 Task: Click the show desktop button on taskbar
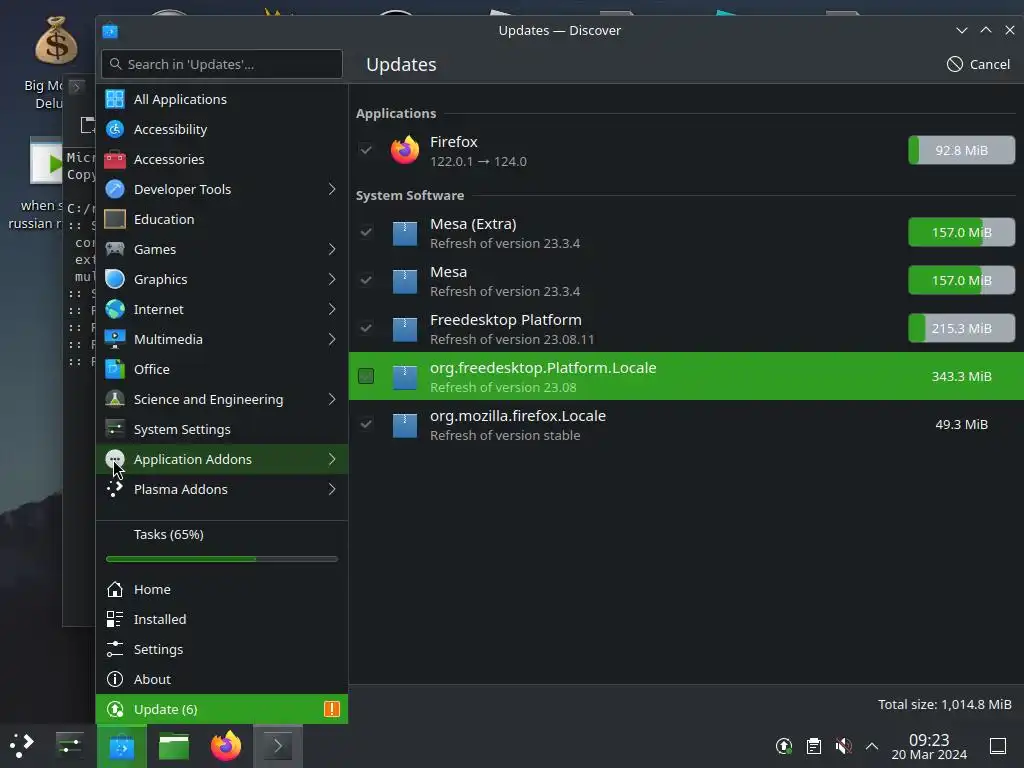pyautogui.click(x=998, y=746)
